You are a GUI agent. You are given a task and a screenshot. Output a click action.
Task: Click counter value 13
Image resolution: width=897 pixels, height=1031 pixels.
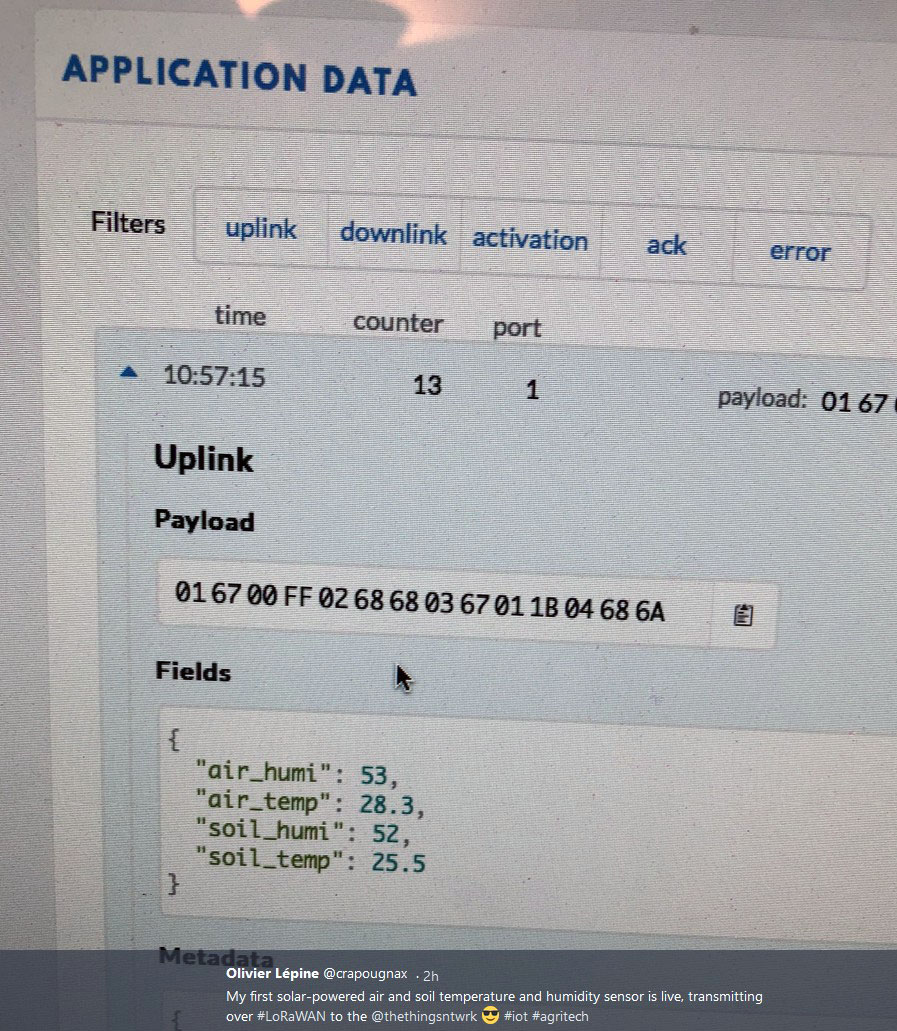(427, 385)
